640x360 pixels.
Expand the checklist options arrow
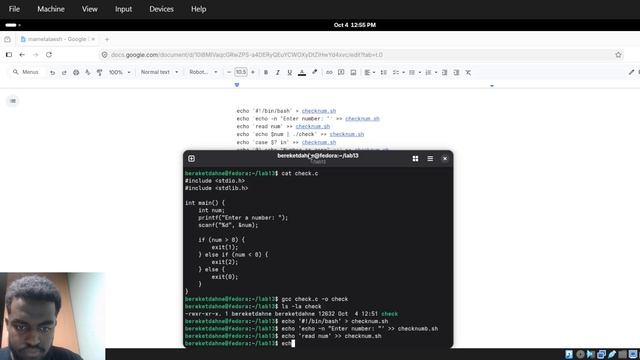(x=403, y=73)
